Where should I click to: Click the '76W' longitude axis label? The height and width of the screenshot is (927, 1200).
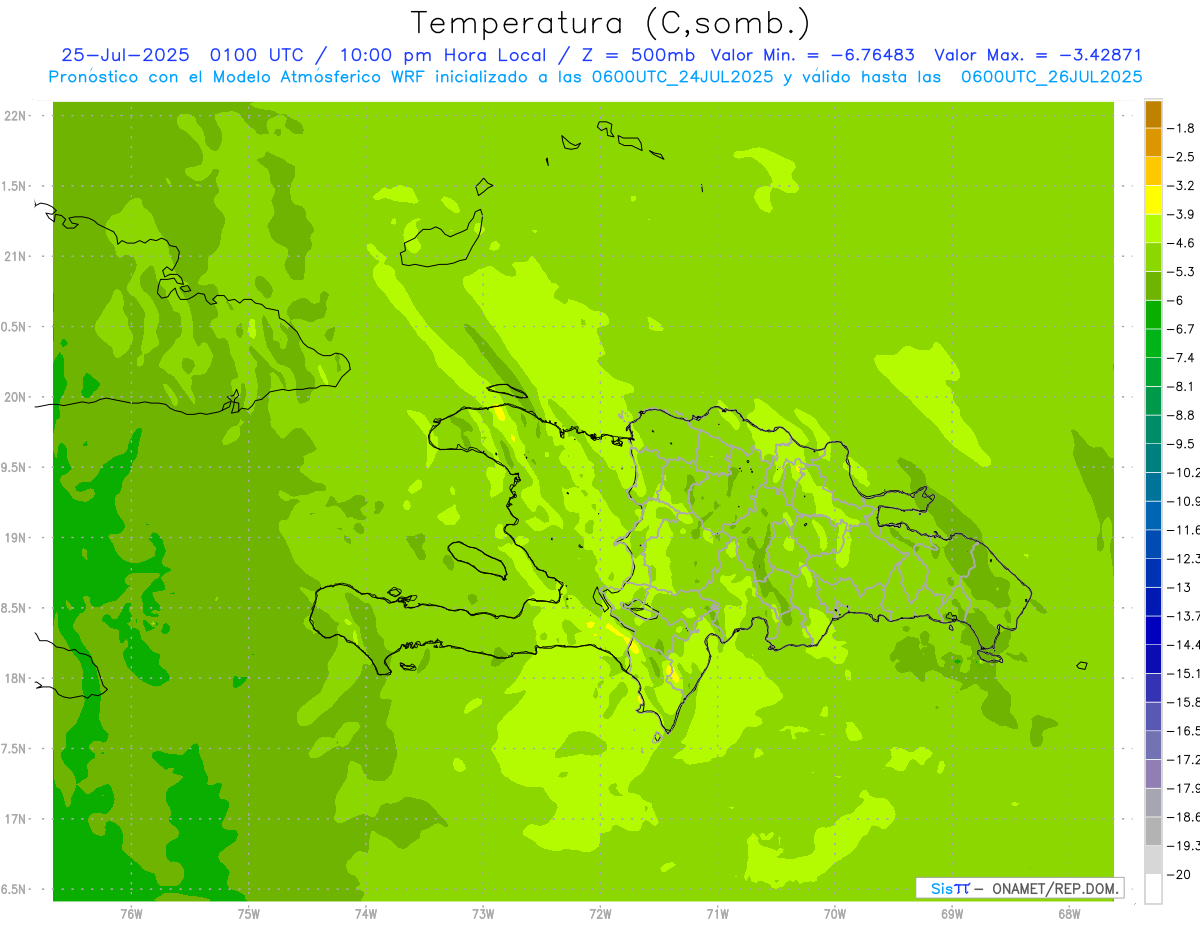(131, 914)
